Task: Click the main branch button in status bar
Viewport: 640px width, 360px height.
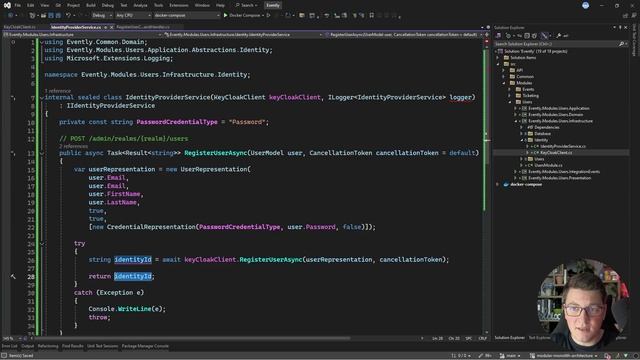Action: click(511, 356)
